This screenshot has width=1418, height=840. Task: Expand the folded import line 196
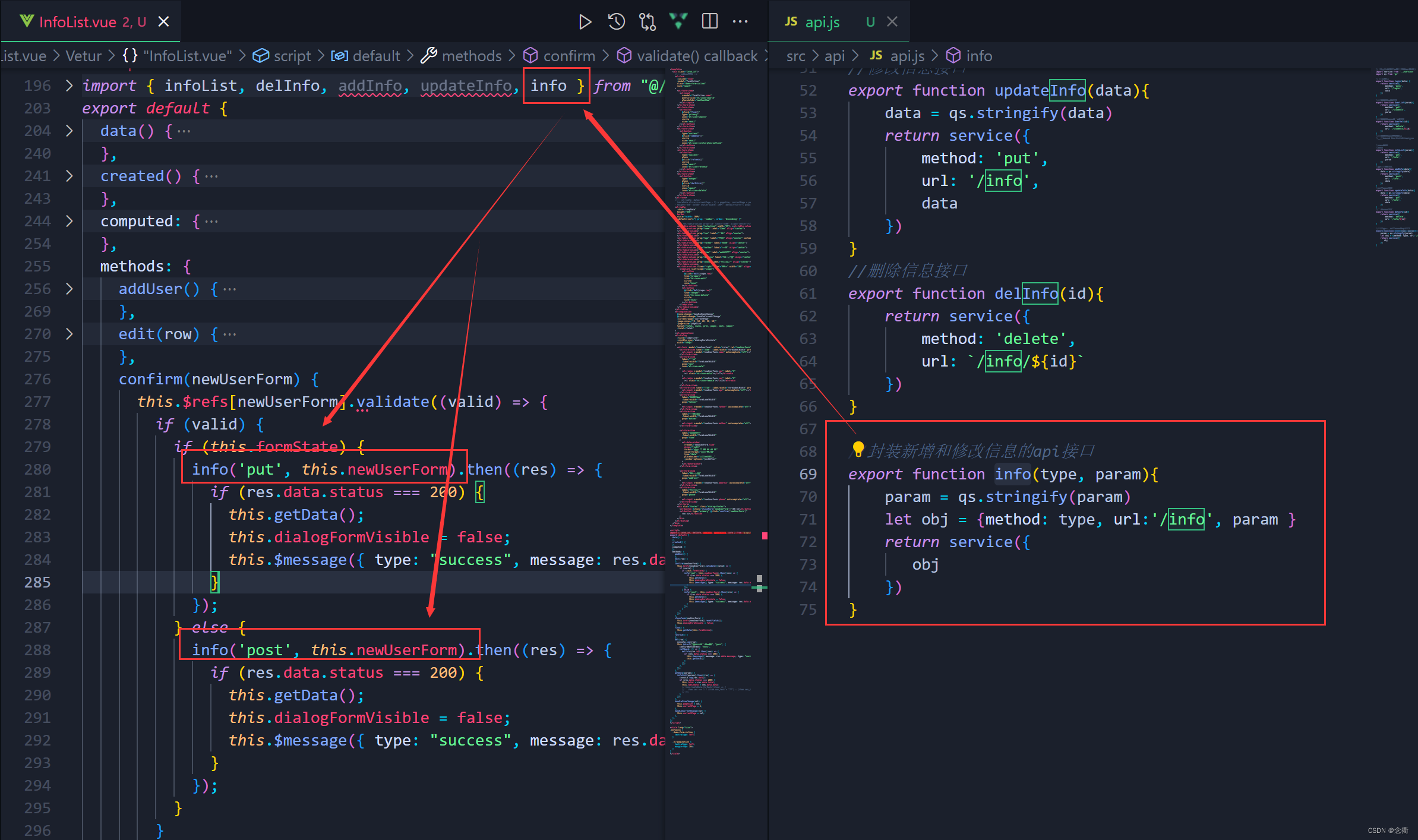coord(70,86)
